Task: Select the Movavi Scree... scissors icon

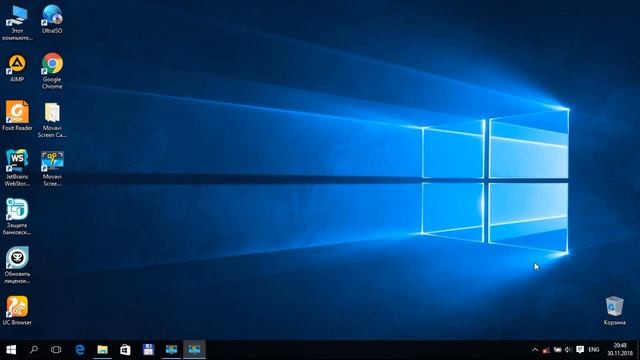Action: (52, 169)
